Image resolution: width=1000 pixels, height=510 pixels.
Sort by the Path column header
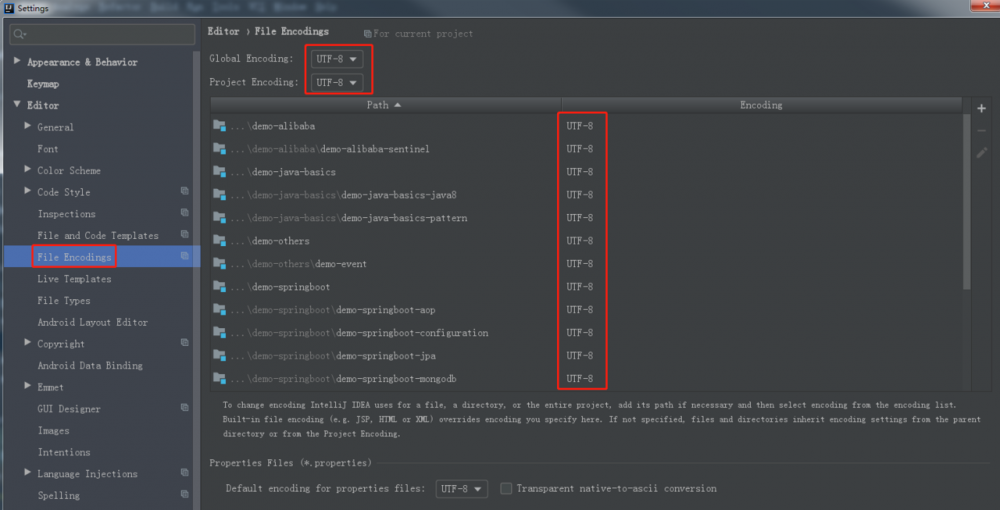click(386, 105)
